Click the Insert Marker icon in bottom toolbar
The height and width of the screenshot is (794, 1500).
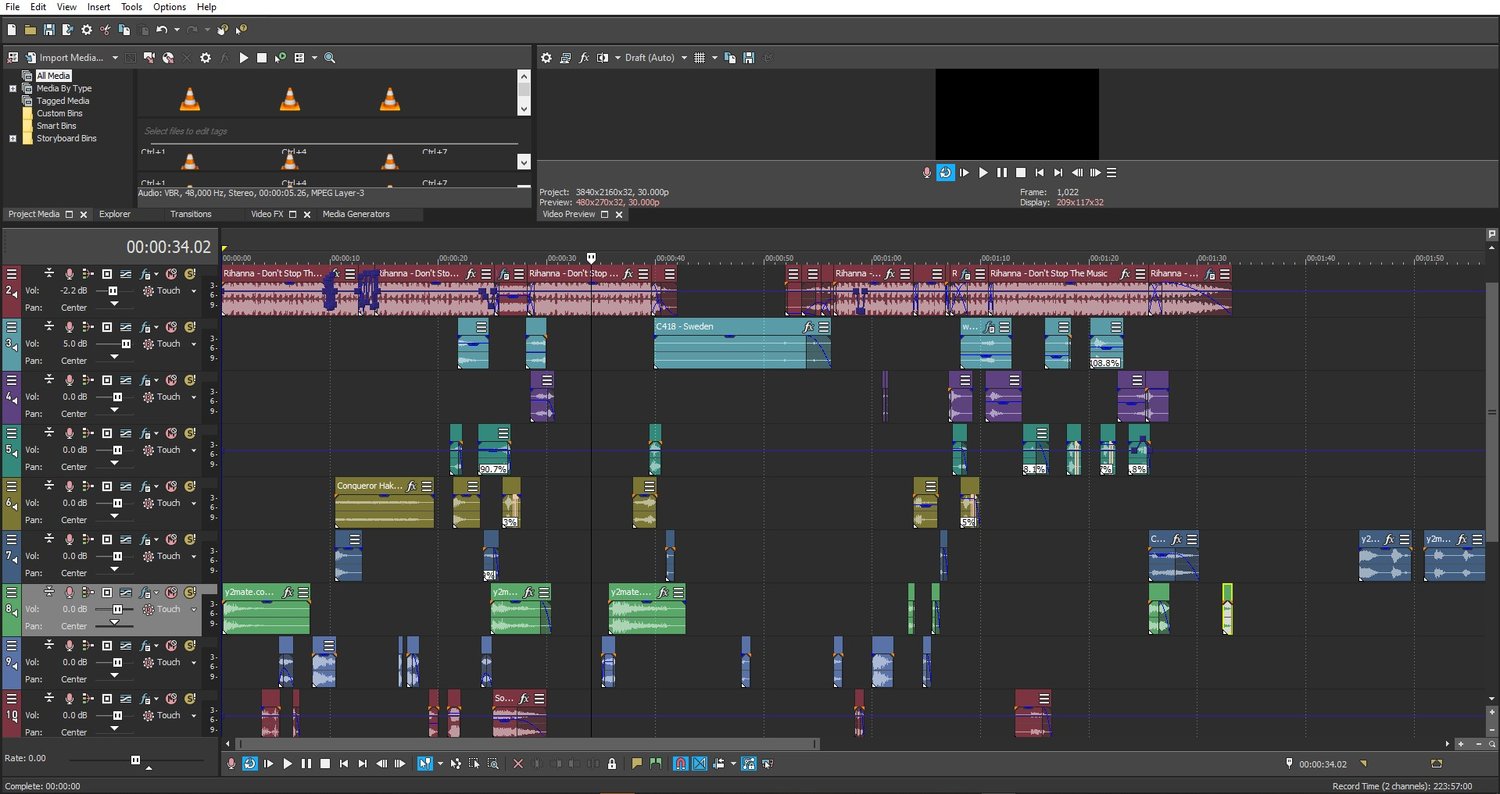click(637, 763)
